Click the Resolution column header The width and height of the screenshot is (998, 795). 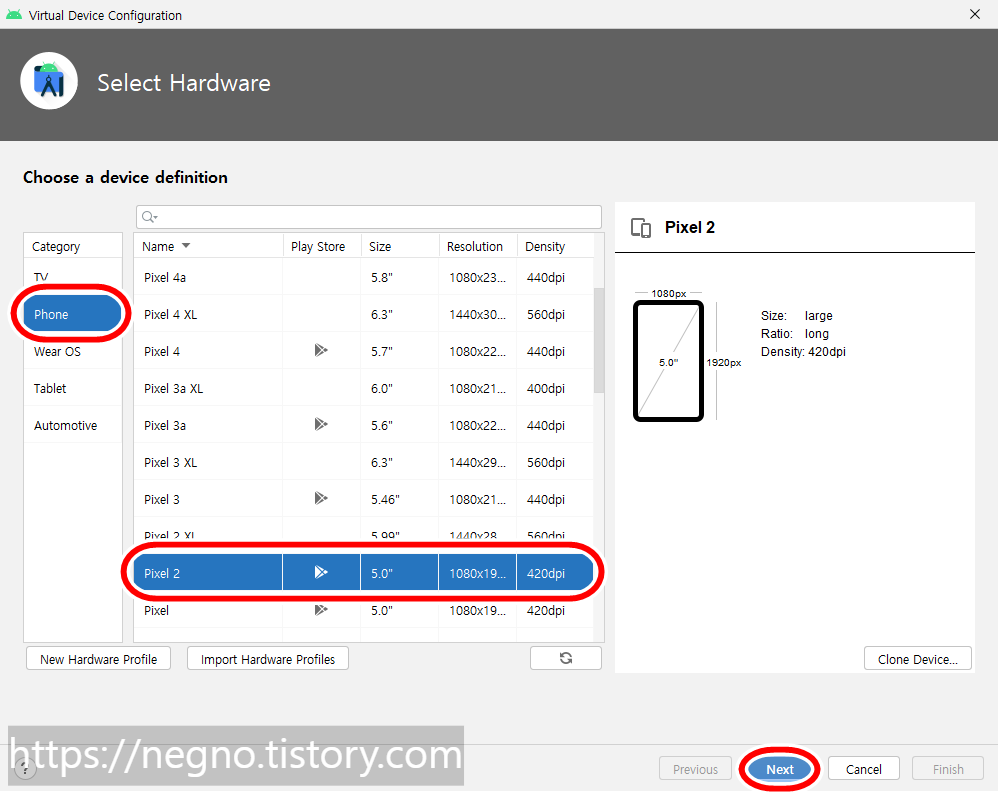click(x=477, y=246)
